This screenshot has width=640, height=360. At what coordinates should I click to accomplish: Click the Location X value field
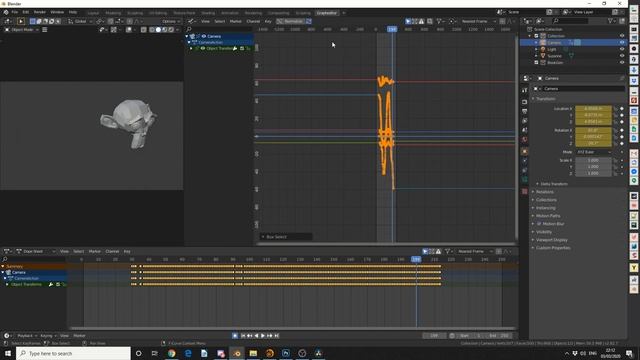click(x=593, y=109)
